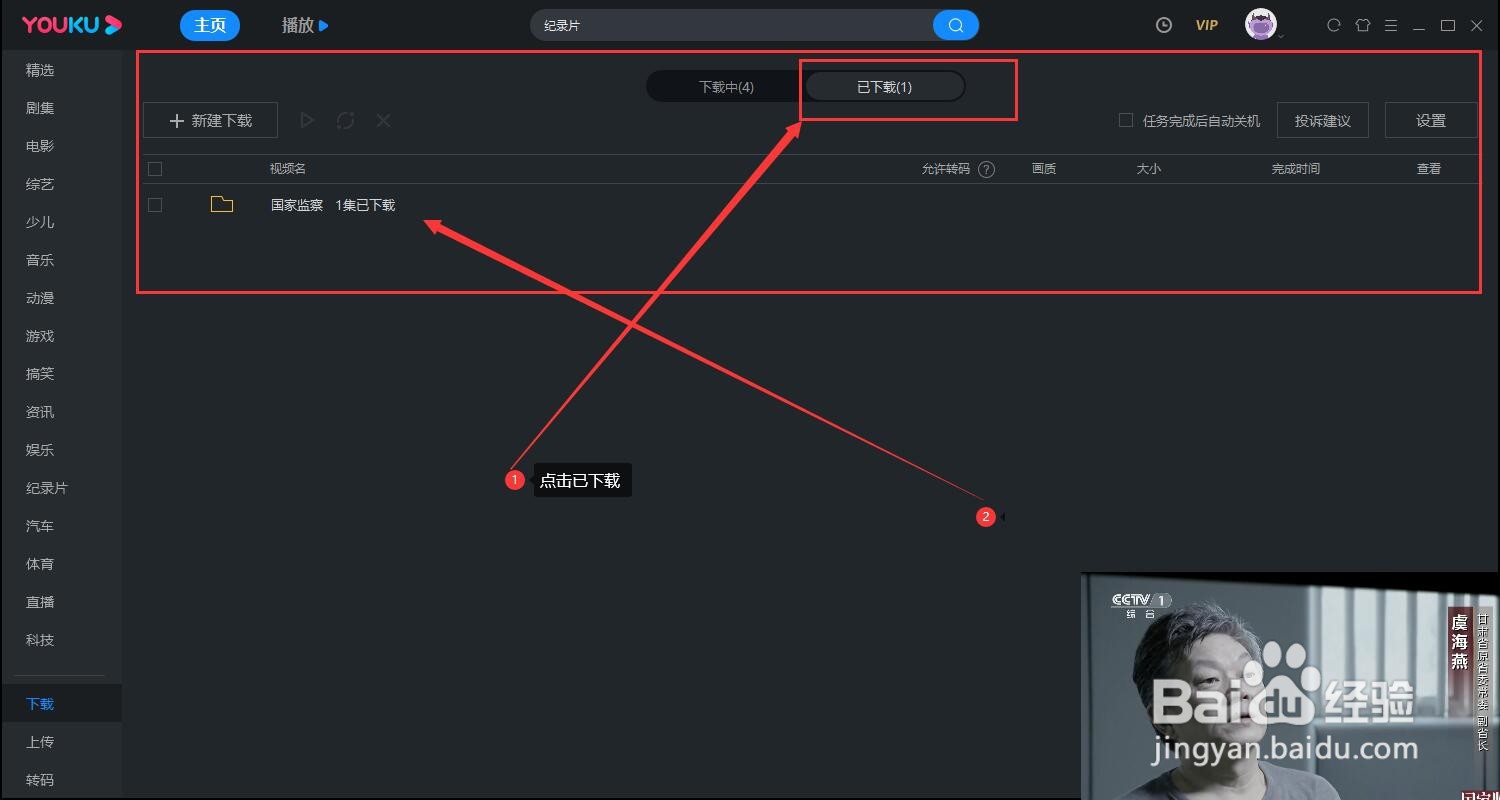Select 纪录片 in the sidebar

pyautogui.click(x=47, y=488)
